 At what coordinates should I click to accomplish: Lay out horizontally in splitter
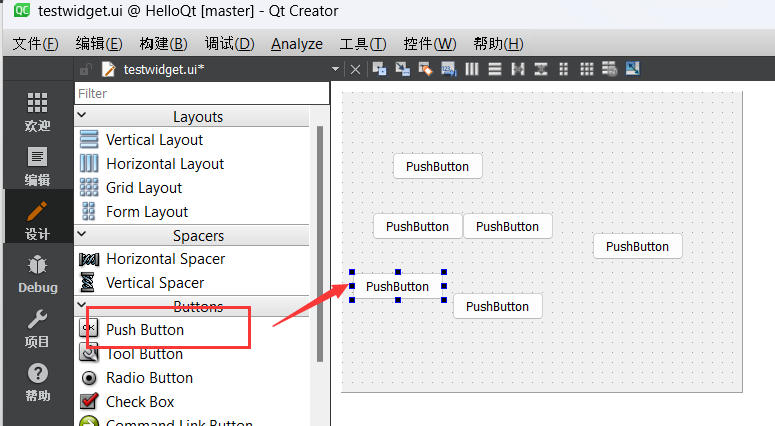pos(517,69)
